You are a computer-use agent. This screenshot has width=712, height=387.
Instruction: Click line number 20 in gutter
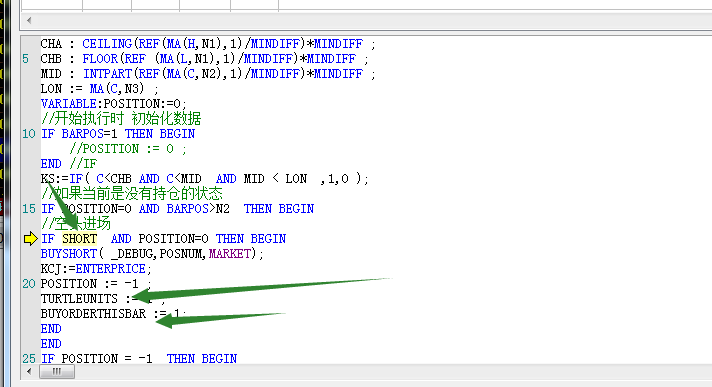(29, 284)
